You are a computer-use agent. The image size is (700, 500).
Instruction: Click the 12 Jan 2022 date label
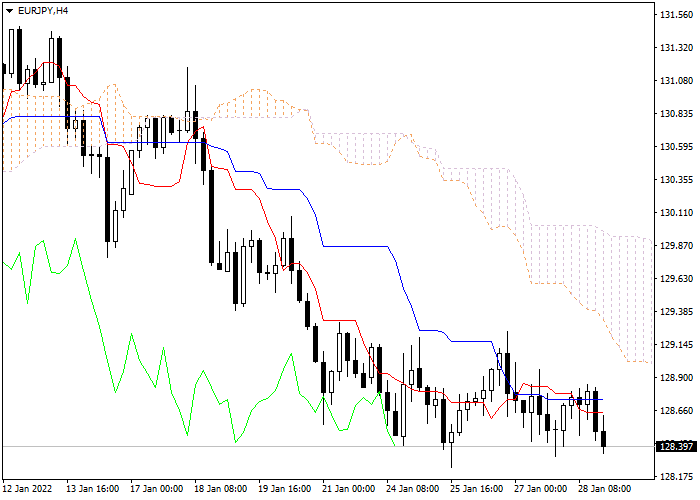click(x=28, y=489)
